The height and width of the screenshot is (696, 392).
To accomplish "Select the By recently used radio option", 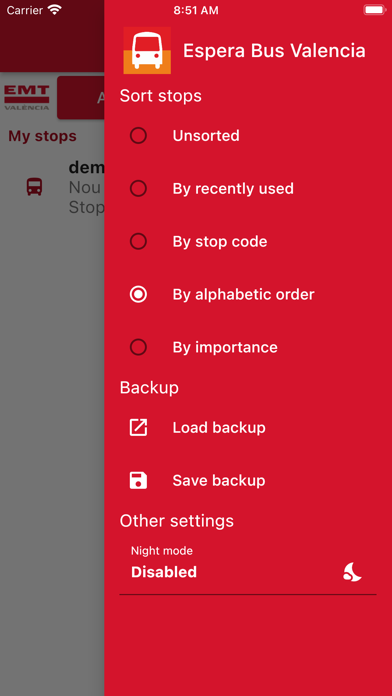I will (x=138, y=189).
